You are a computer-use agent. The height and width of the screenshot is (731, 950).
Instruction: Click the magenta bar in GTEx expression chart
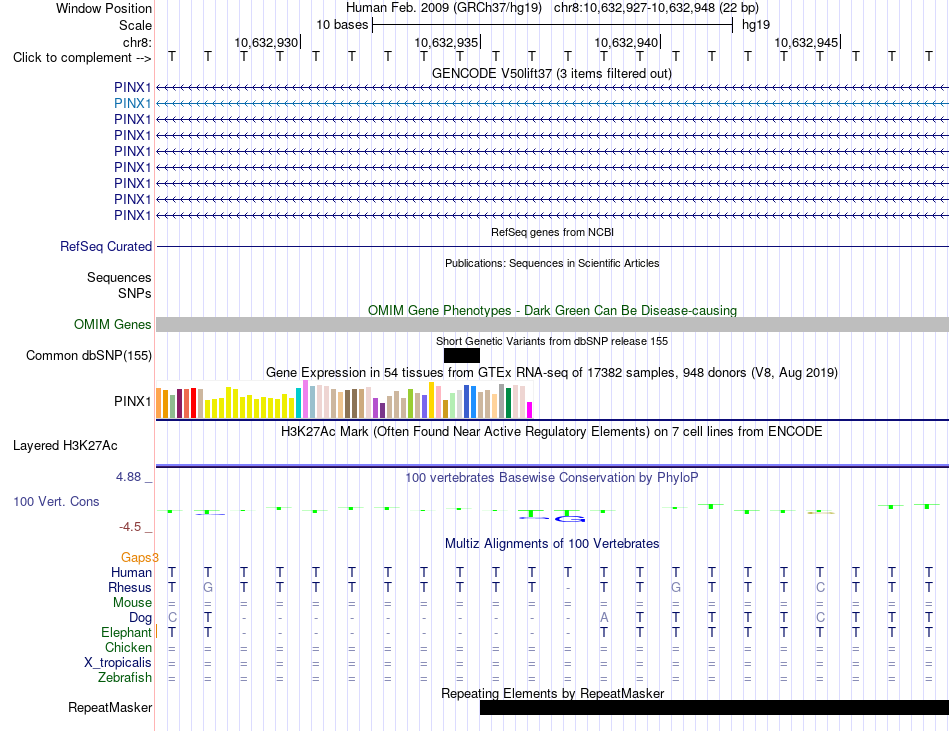(x=530, y=410)
